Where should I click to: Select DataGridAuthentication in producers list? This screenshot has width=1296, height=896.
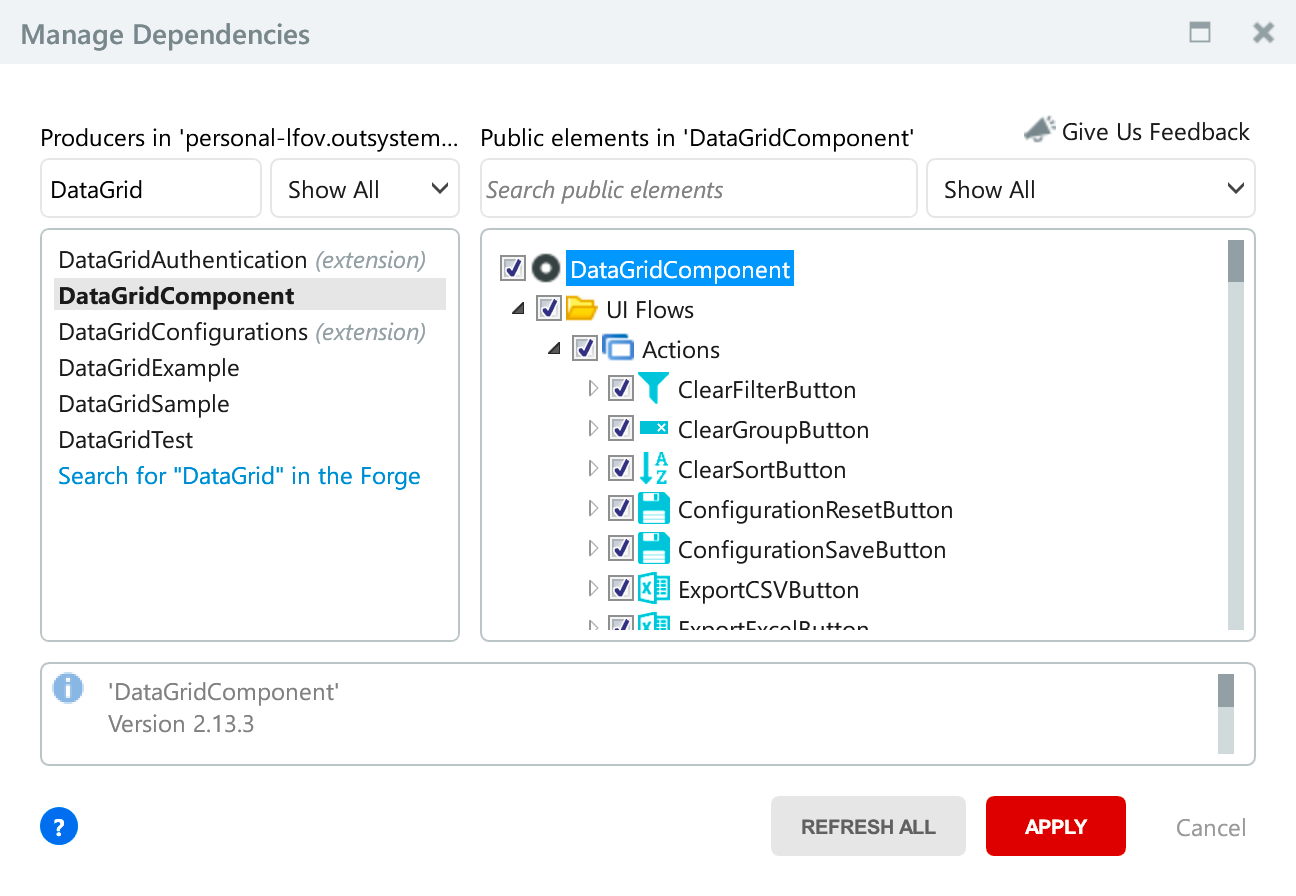tap(250, 260)
